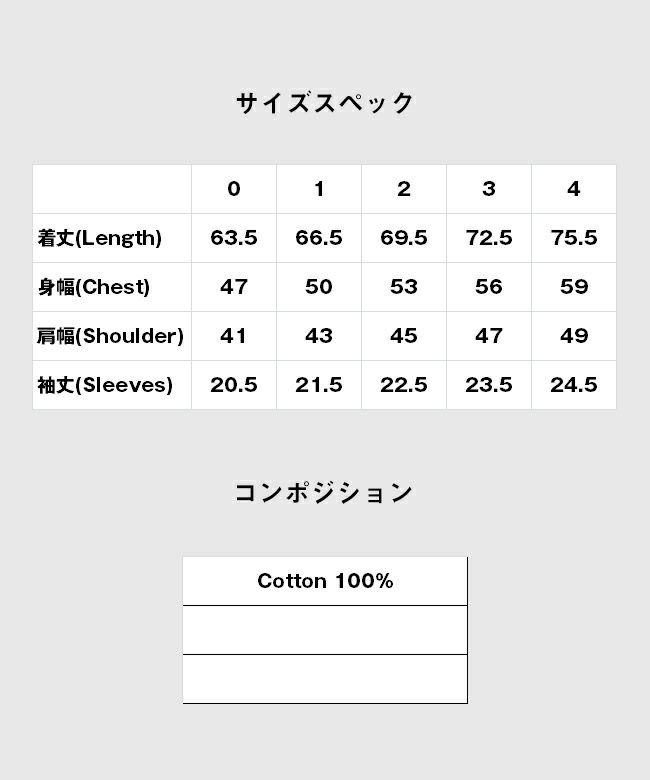Image resolution: width=650 pixels, height=780 pixels.
Task: Select size 2 column header
Action: 404,189
